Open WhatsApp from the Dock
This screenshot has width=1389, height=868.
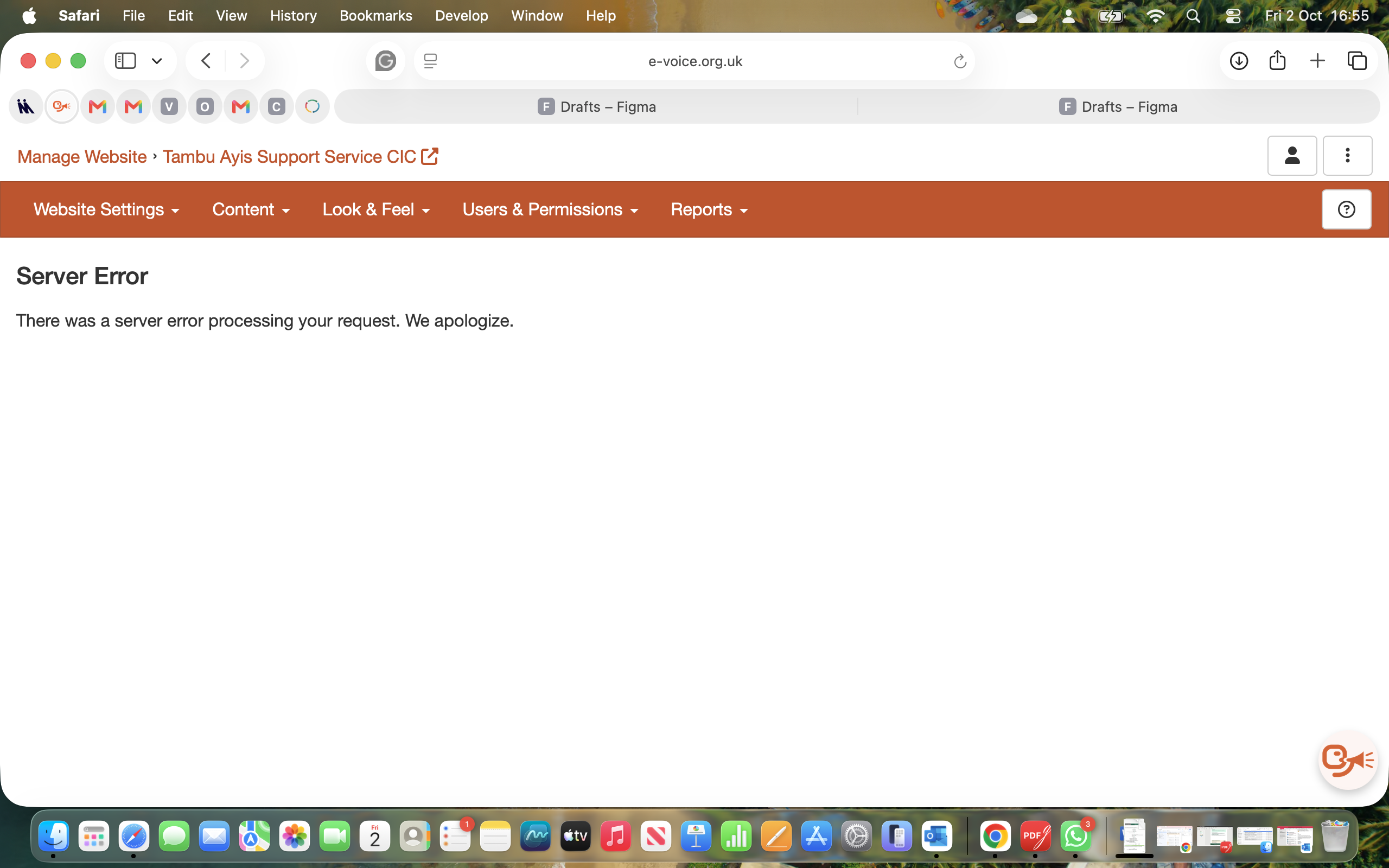click(1075, 837)
